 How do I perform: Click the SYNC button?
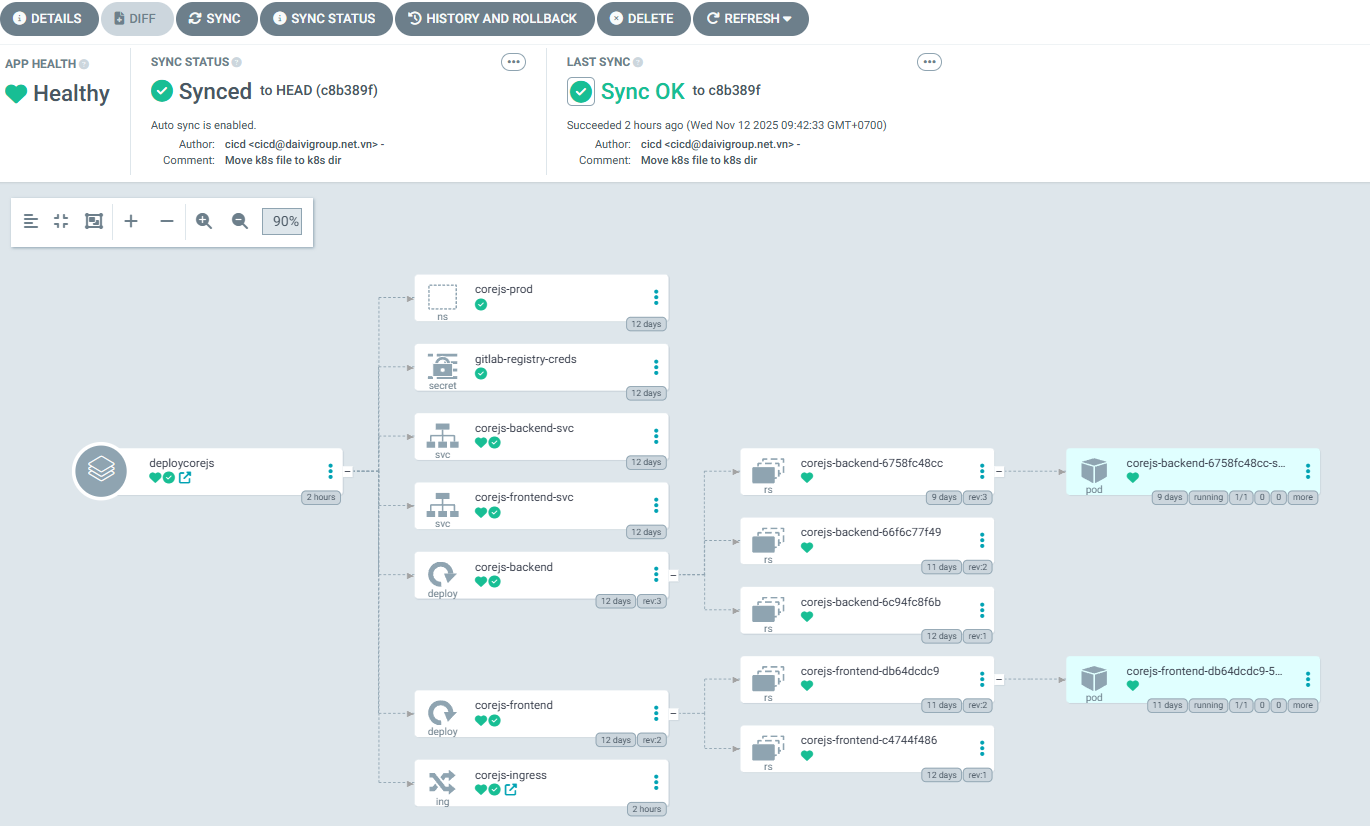(215, 19)
